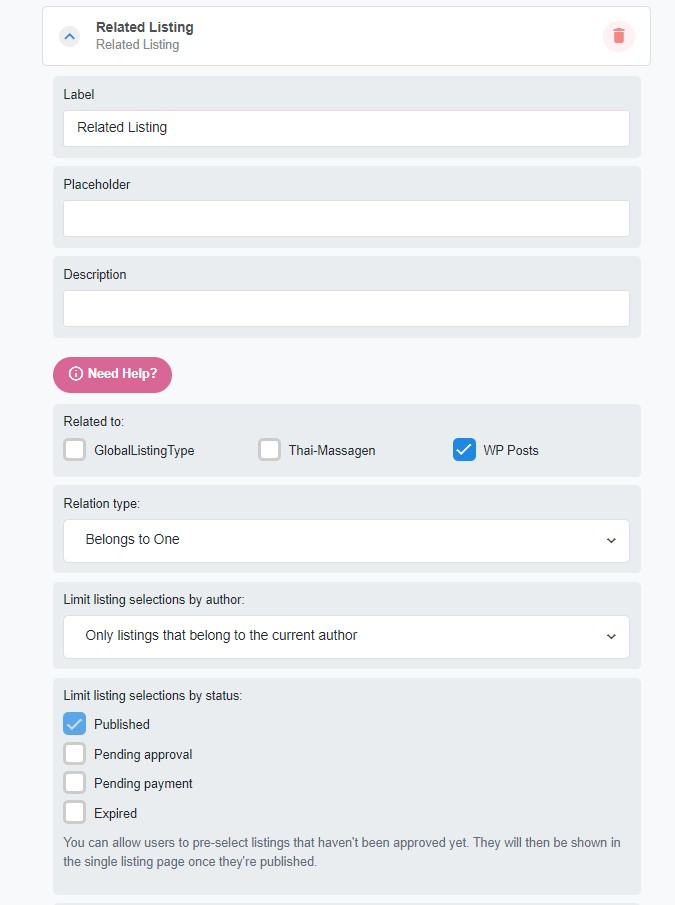Enable the GlobalListingType checkbox

pyautogui.click(x=74, y=450)
